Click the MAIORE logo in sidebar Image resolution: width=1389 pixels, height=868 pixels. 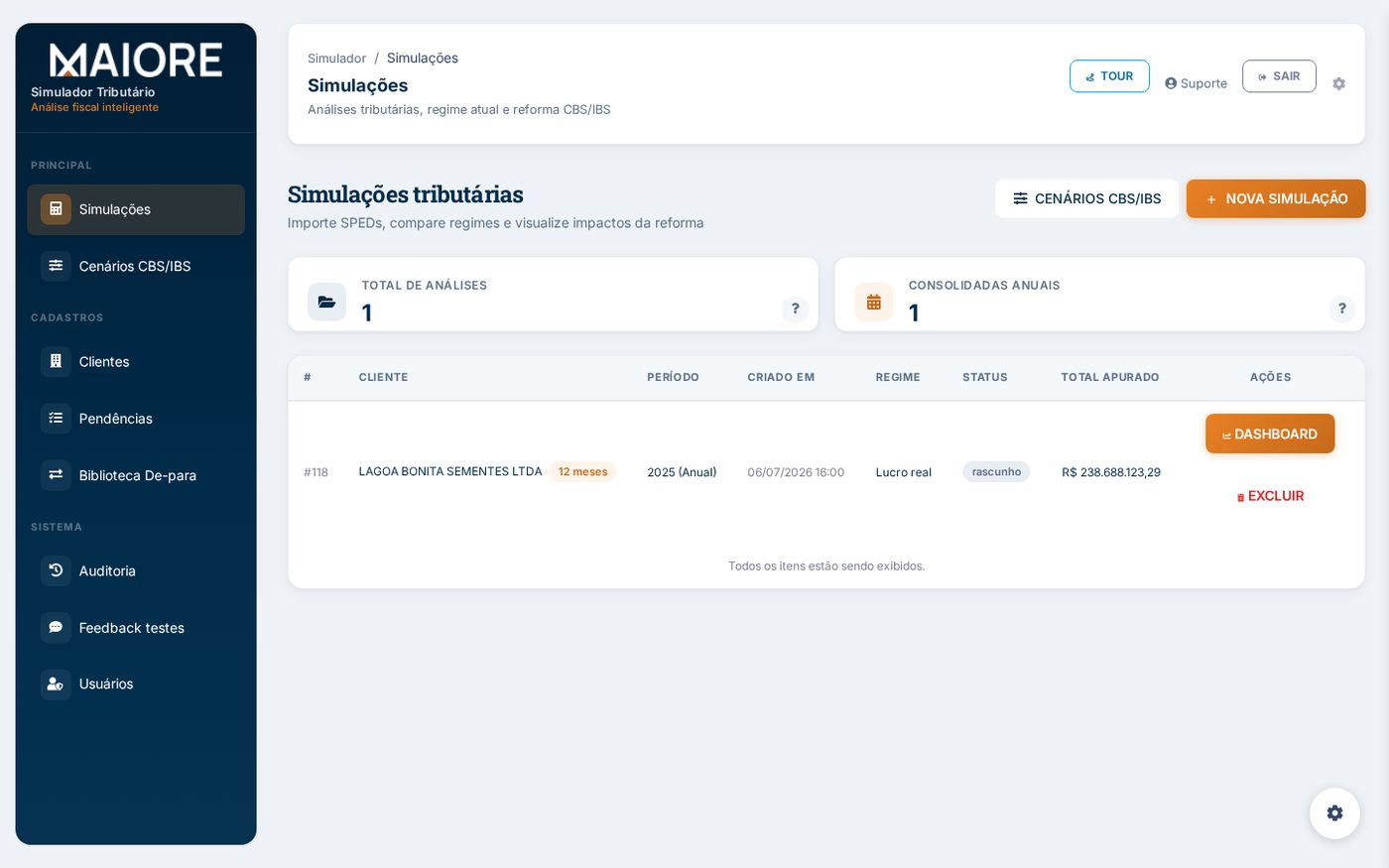tap(136, 61)
